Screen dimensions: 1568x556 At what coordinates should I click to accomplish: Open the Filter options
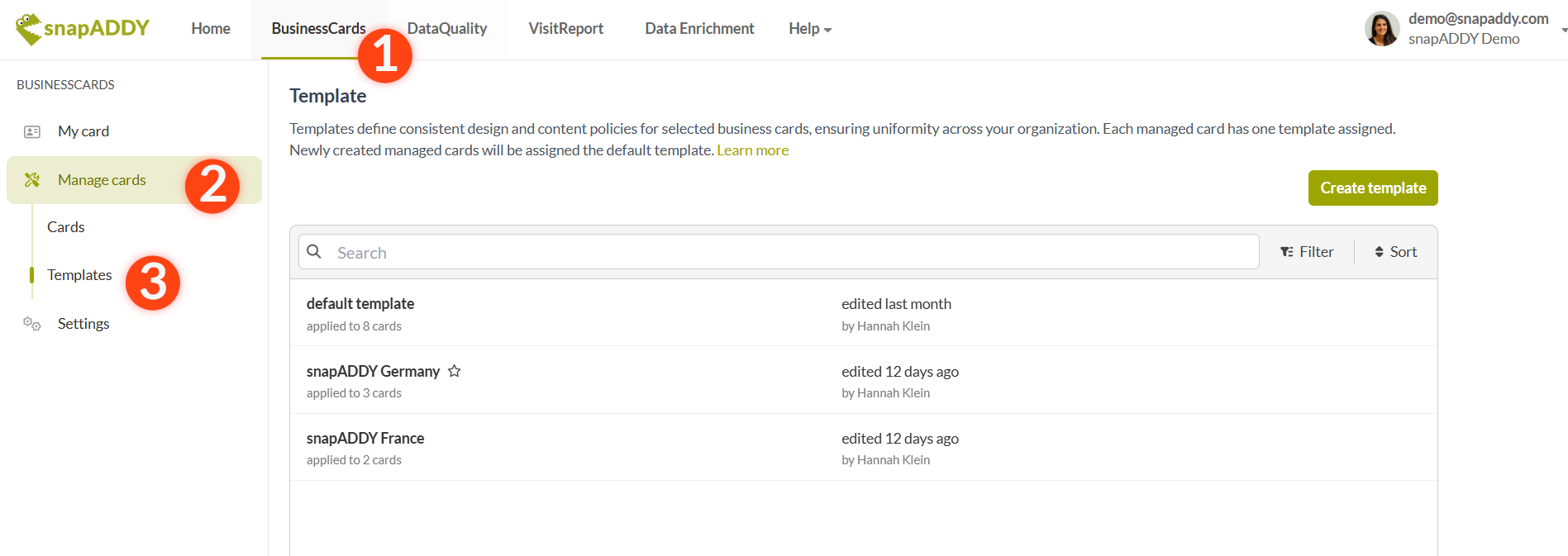1307,252
